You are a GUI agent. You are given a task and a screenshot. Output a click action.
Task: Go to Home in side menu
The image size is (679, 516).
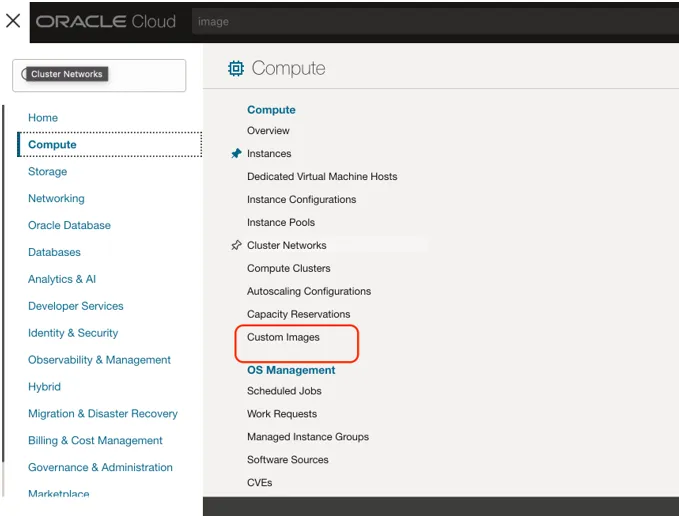click(43, 118)
